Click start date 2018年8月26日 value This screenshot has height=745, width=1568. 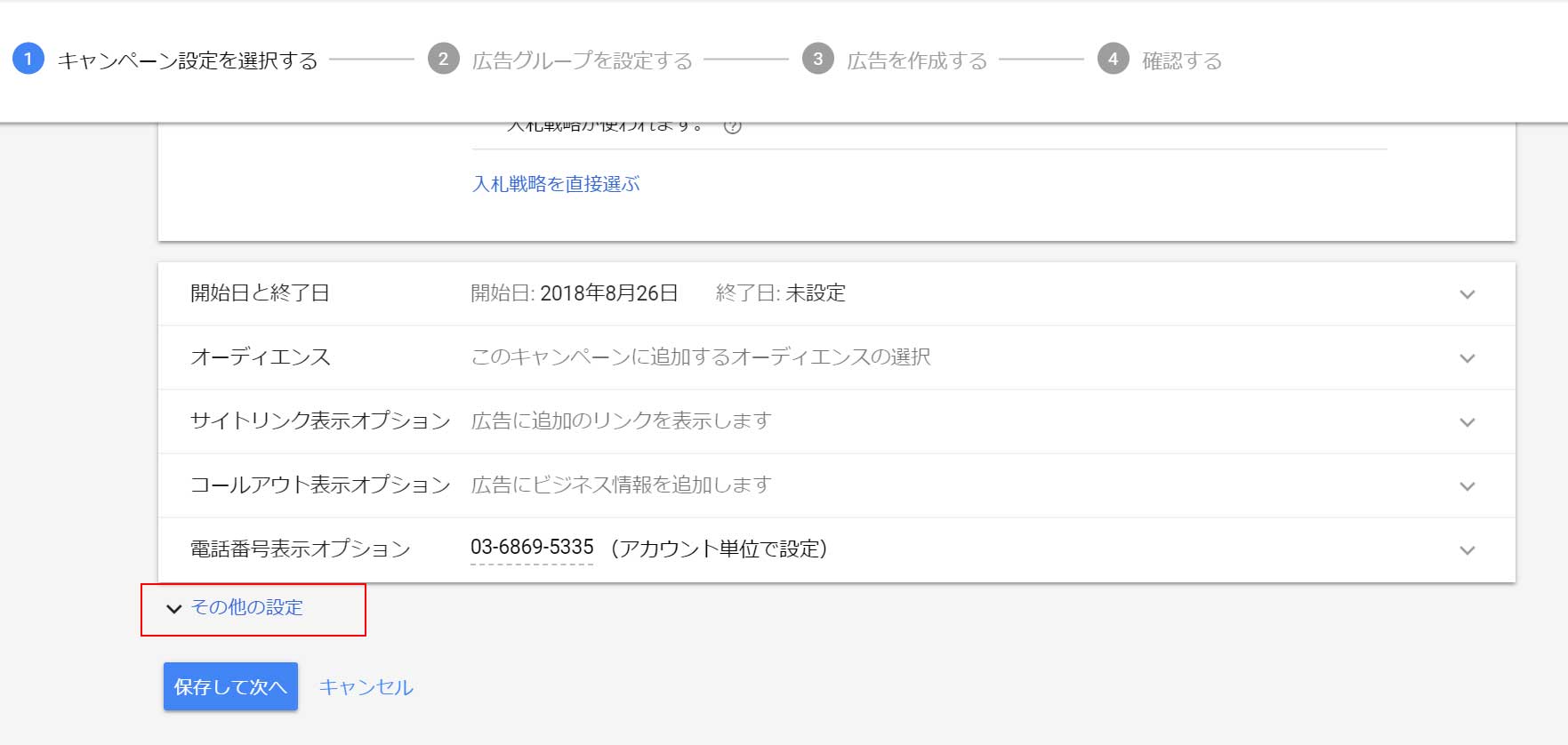(x=609, y=293)
